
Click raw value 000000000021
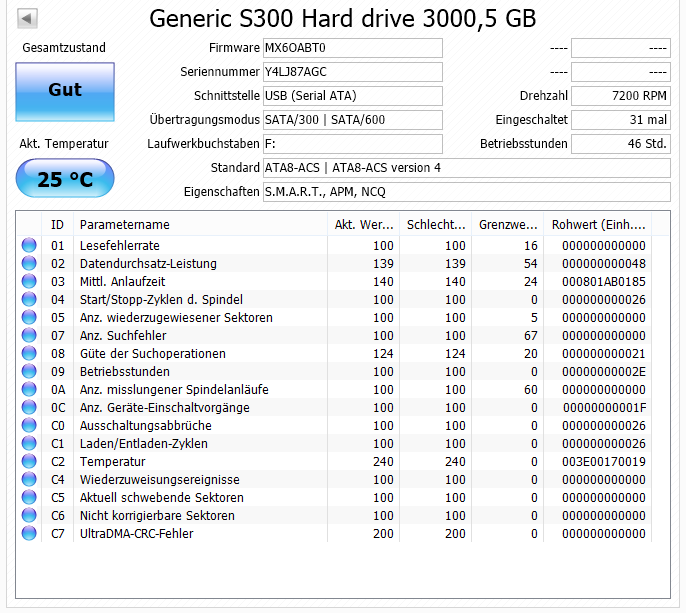point(604,354)
